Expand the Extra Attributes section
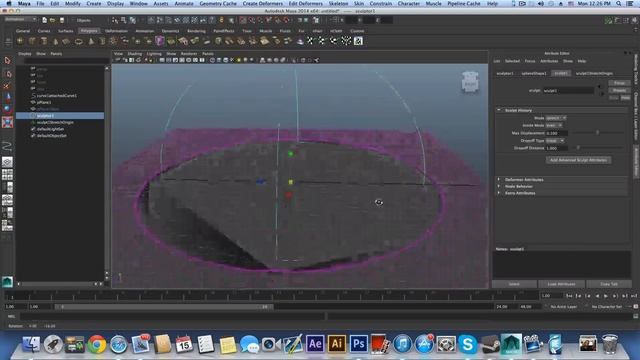The image size is (640, 360). pos(499,193)
